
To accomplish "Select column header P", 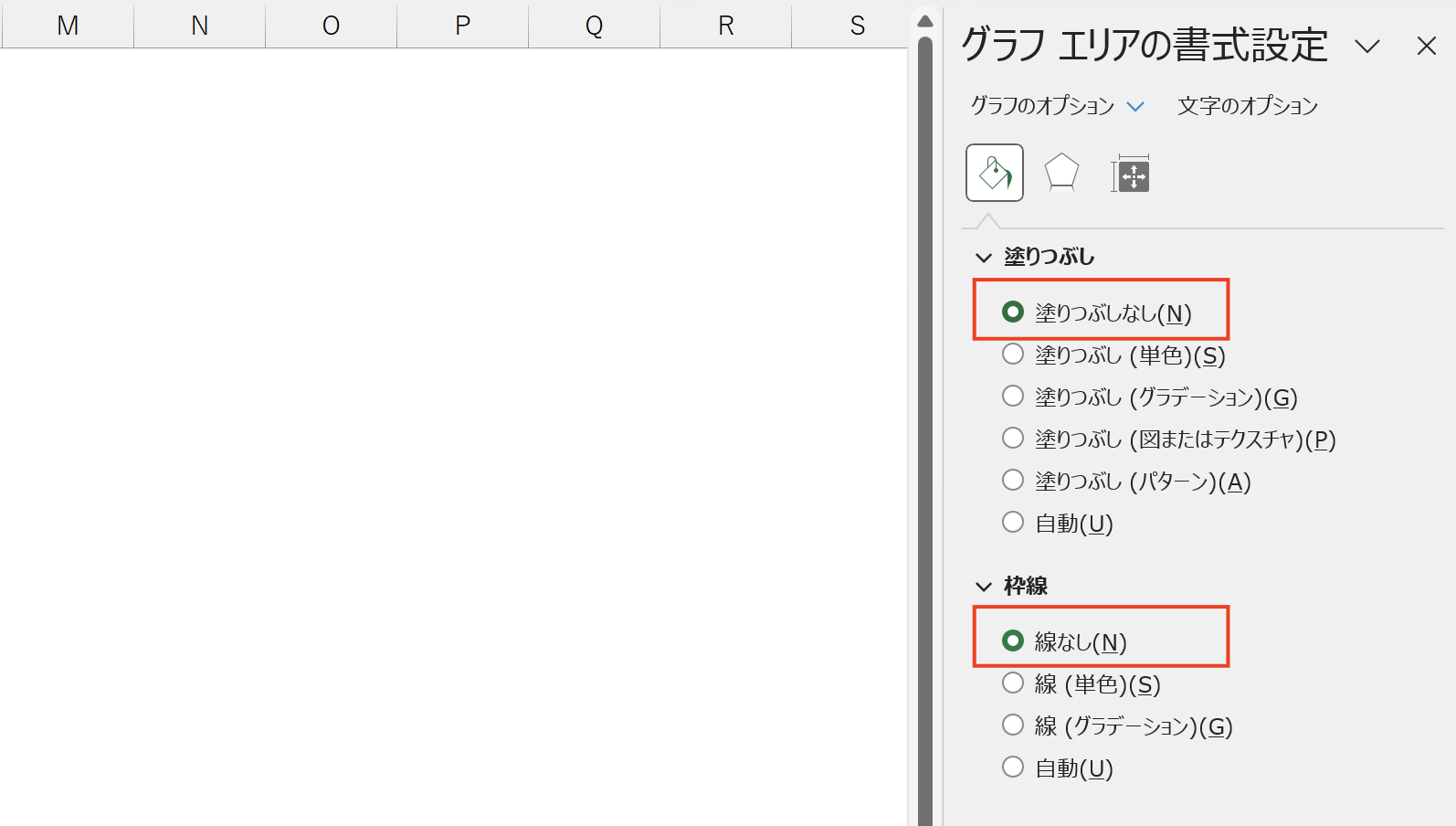I will point(462,25).
